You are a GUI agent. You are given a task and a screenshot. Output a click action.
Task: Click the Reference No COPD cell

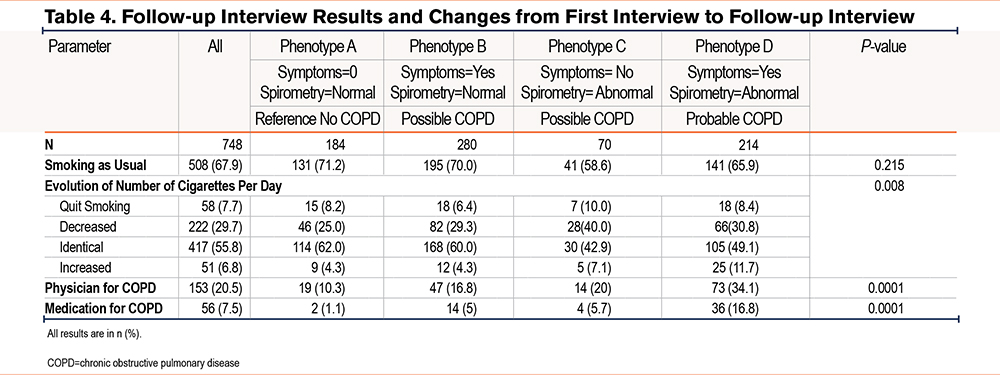click(x=318, y=119)
